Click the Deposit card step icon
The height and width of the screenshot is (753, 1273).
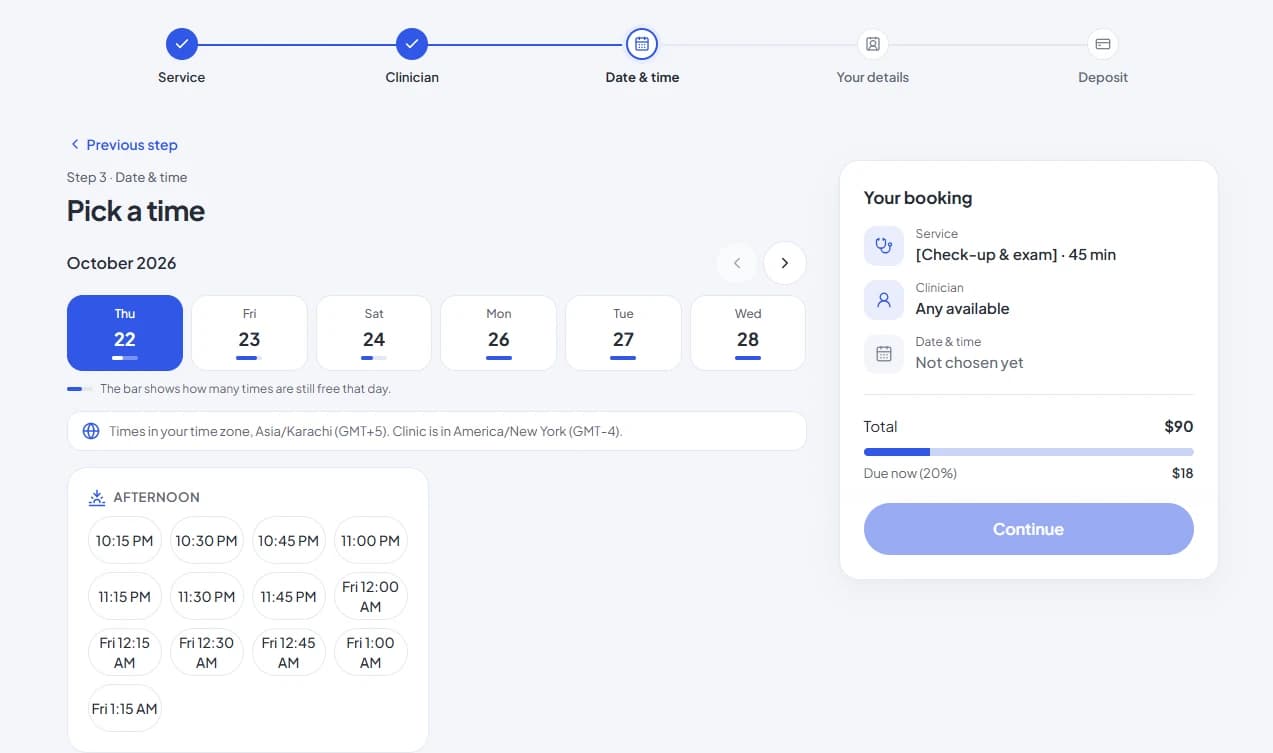[x=1103, y=44]
